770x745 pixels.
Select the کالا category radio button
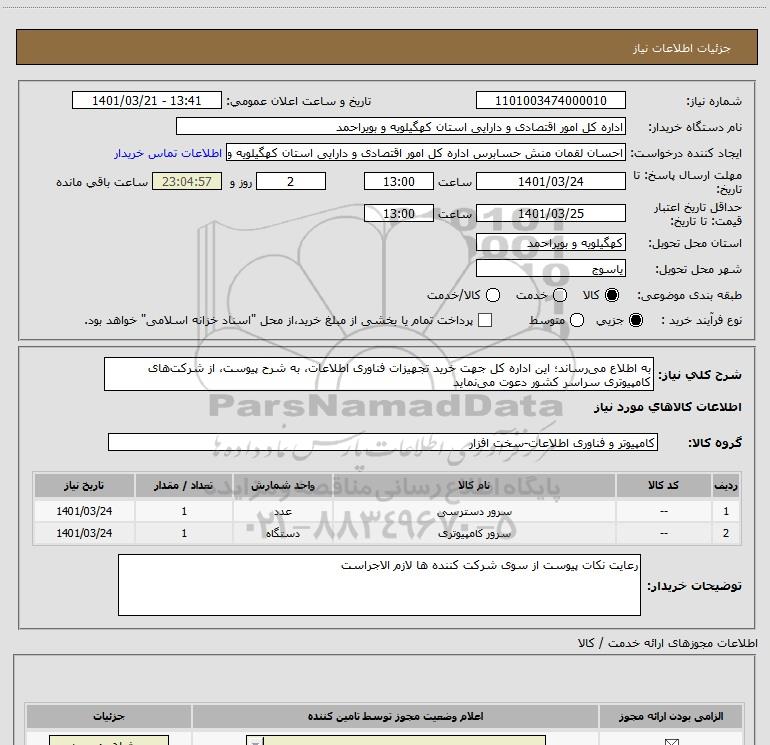pyautogui.click(x=612, y=295)
